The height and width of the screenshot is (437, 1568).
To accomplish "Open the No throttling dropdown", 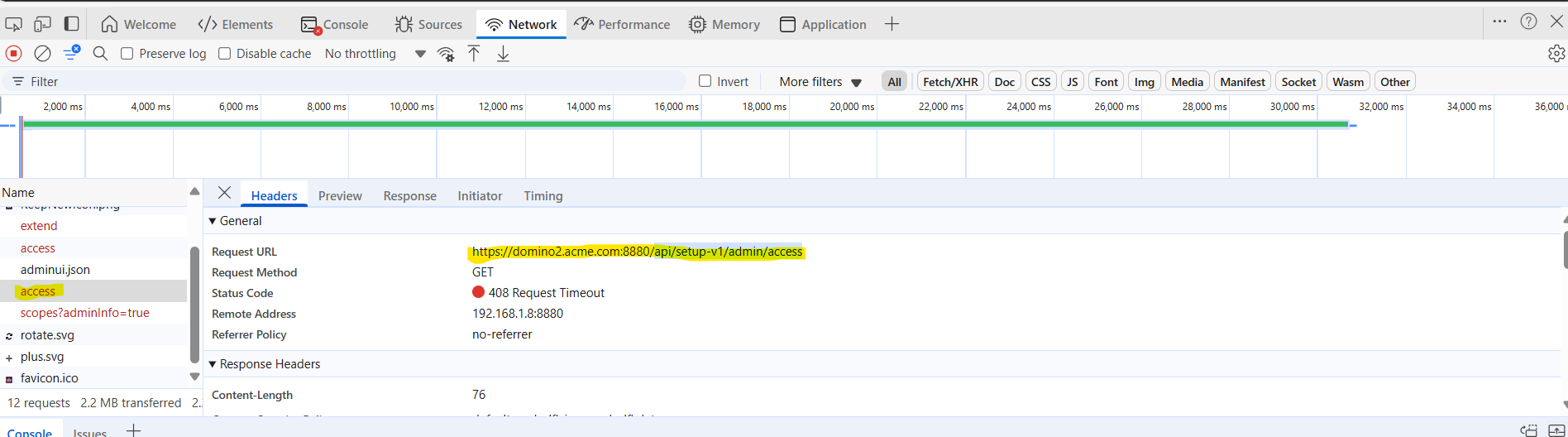I will coord(375,54).
